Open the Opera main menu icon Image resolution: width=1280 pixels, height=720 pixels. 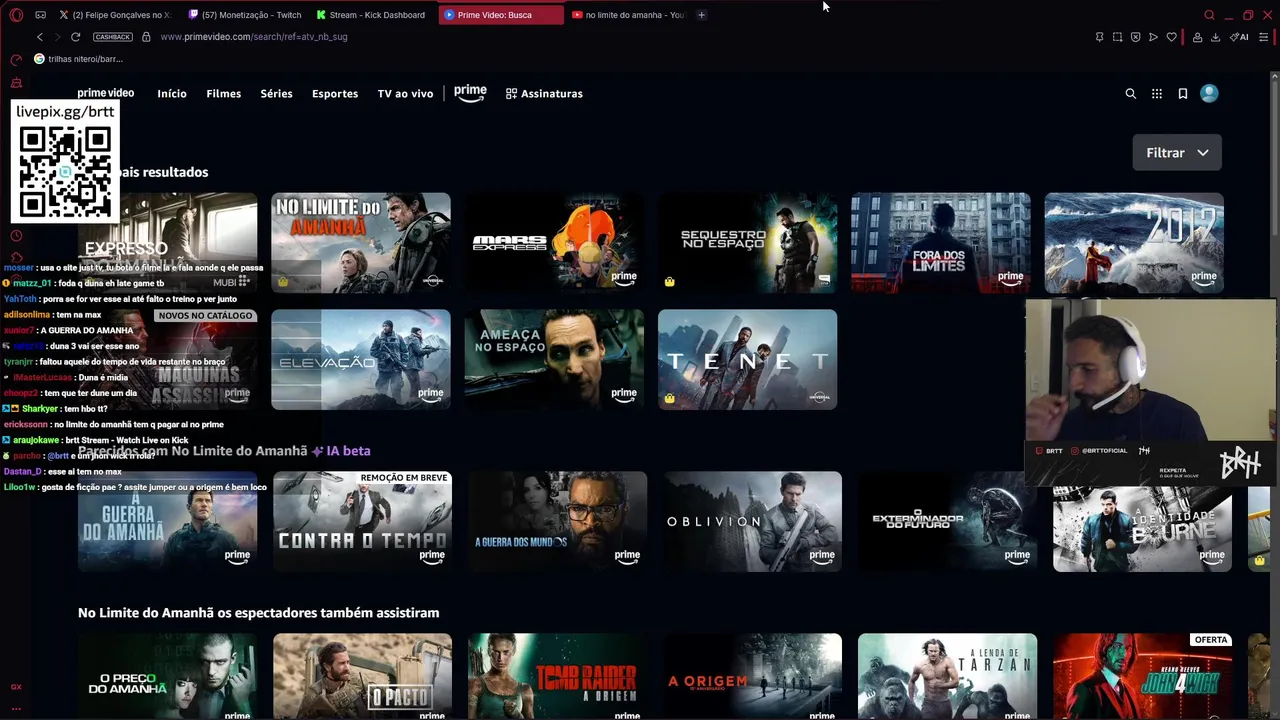pos(16,15)
